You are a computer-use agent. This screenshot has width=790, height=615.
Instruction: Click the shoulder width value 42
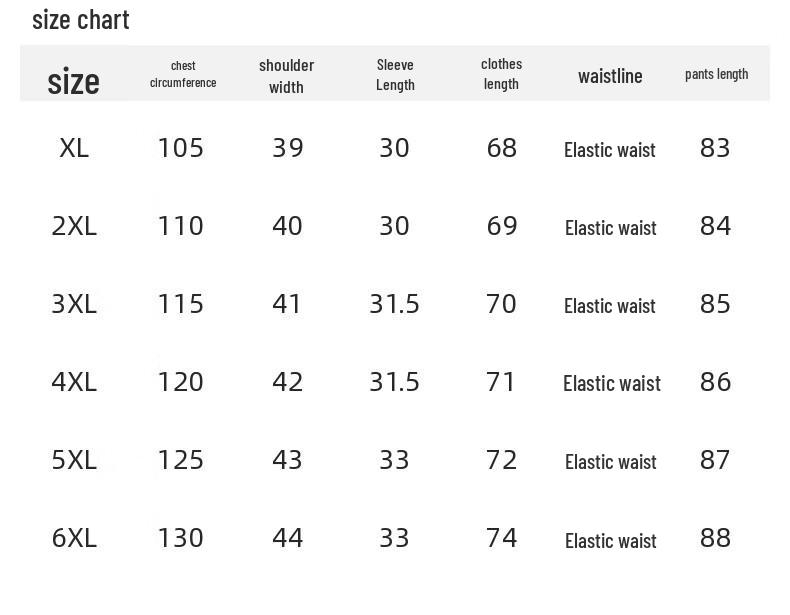coord(287,382)
